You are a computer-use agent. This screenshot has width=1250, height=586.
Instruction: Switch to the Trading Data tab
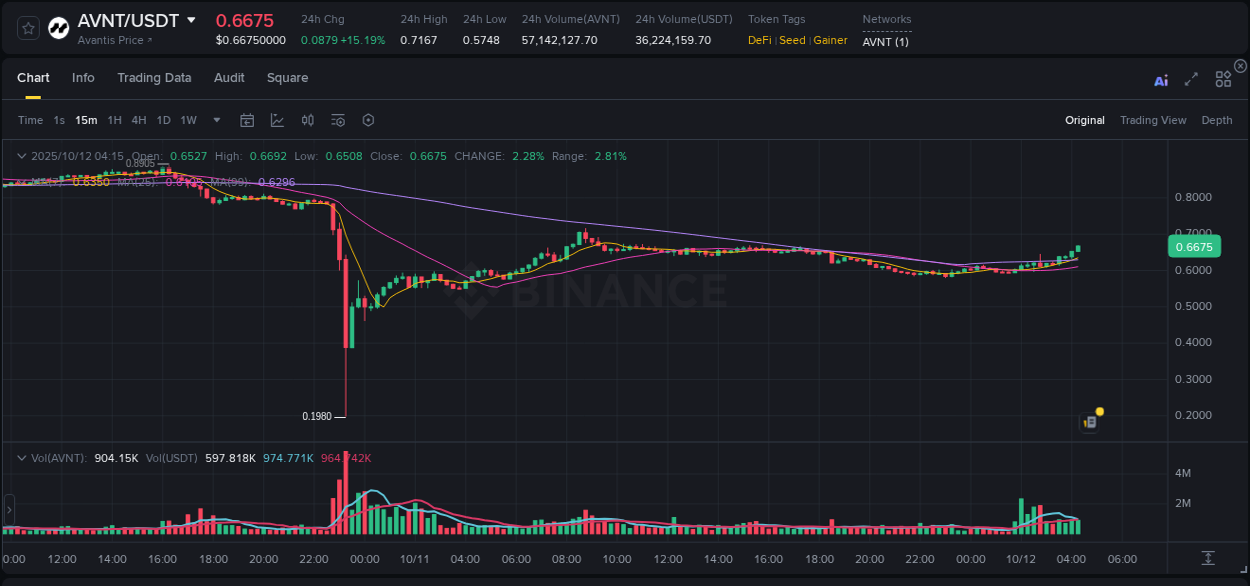point(154,77)
